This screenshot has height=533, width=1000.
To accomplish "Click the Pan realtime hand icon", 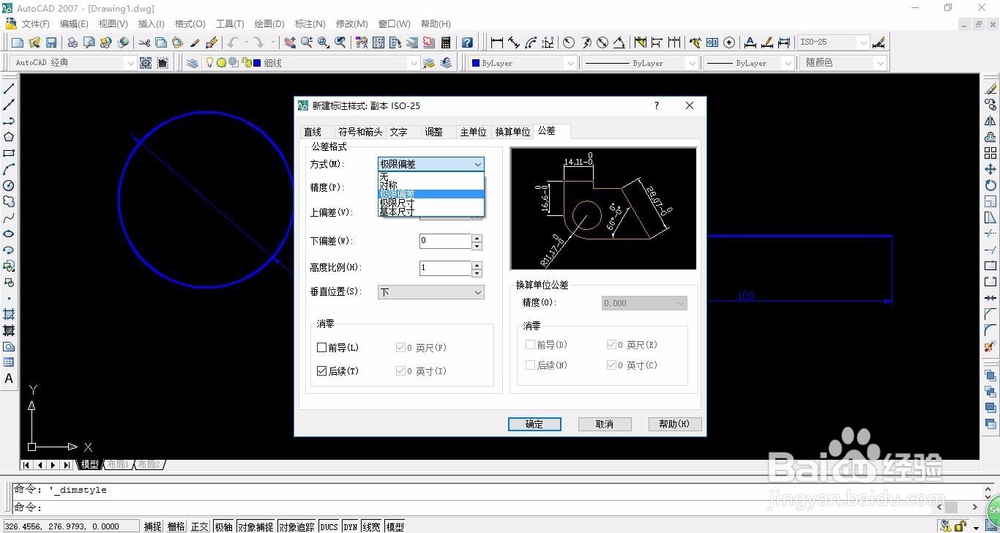I will click(290, 43).
